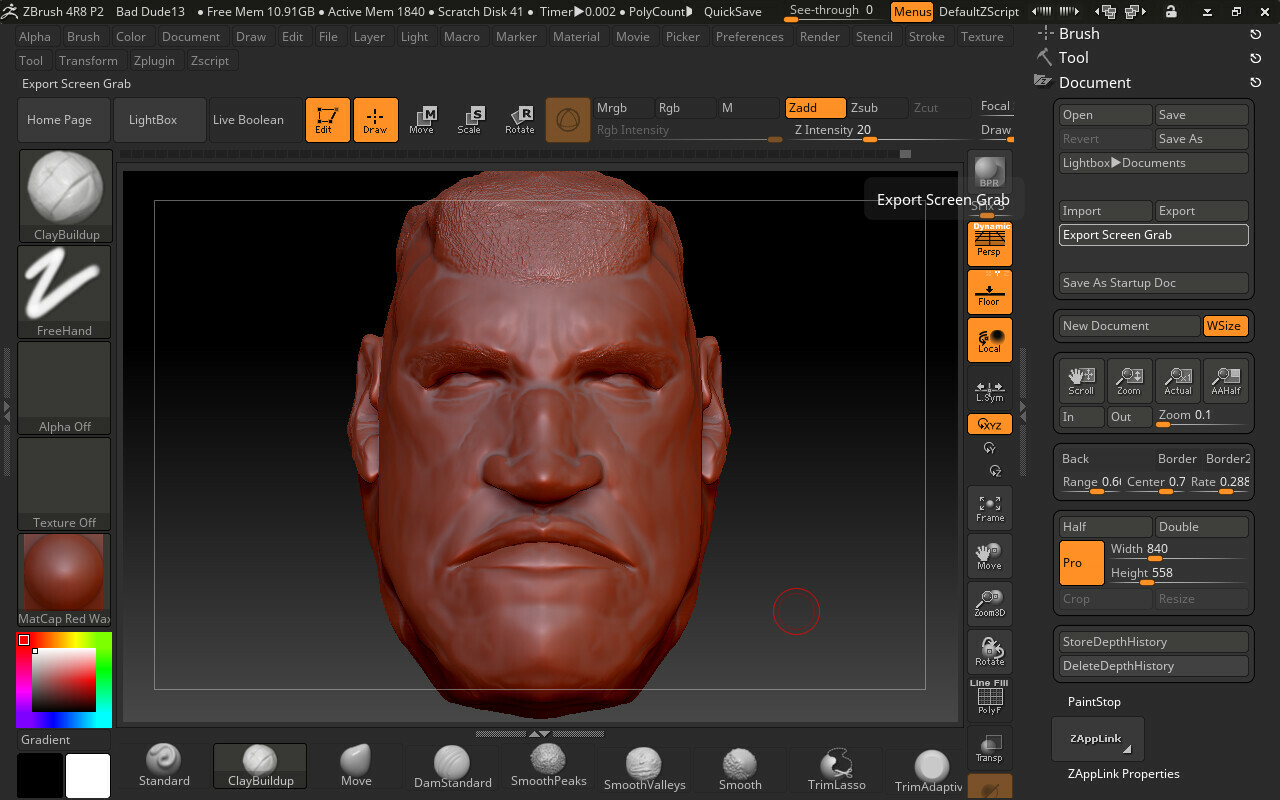This screenshot has height=800, width=1280.
Task: Open the Zplugin menu
Action: [x=155, y=60]
